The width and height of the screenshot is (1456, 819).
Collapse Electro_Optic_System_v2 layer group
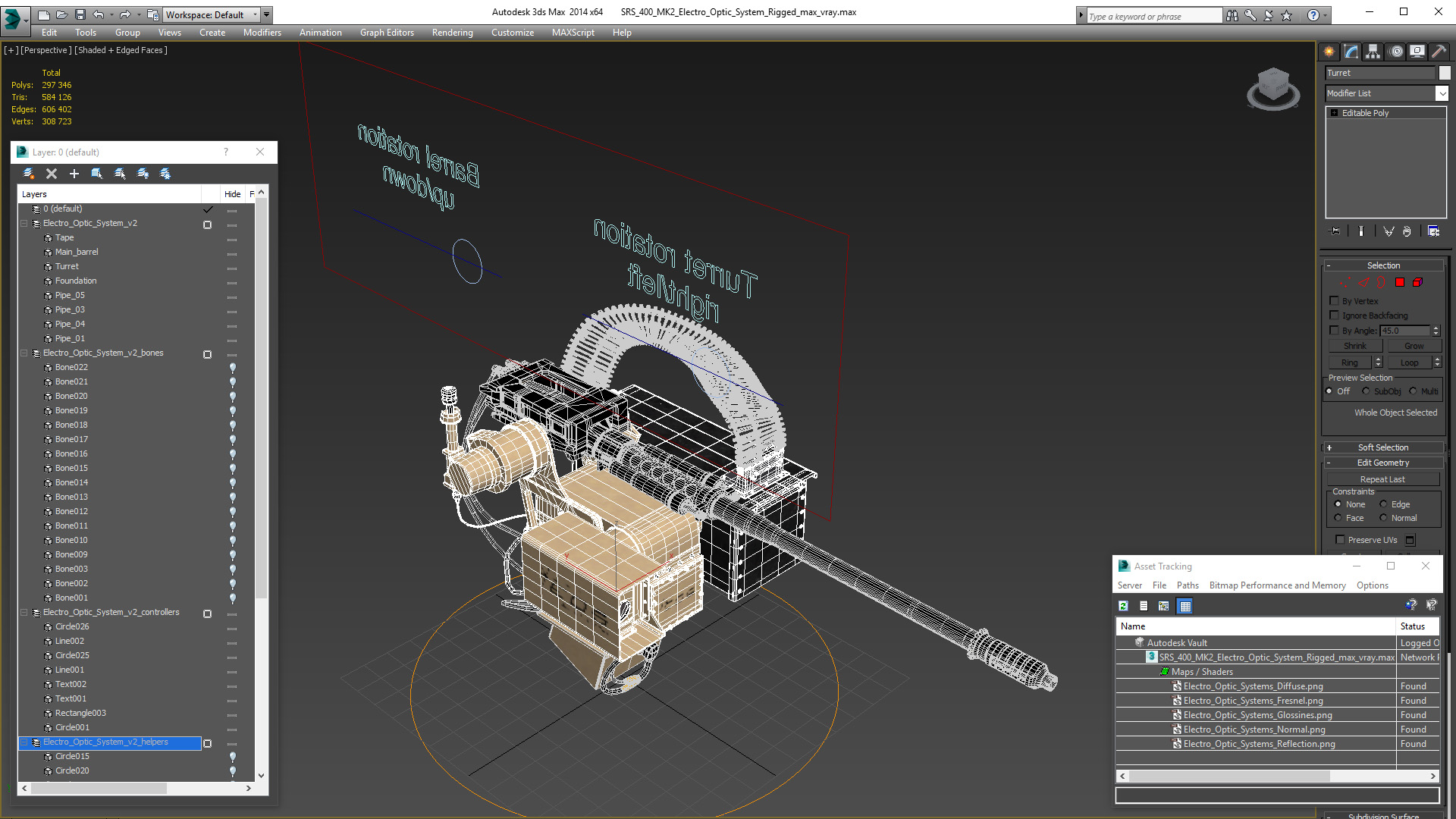coord(24,224)
